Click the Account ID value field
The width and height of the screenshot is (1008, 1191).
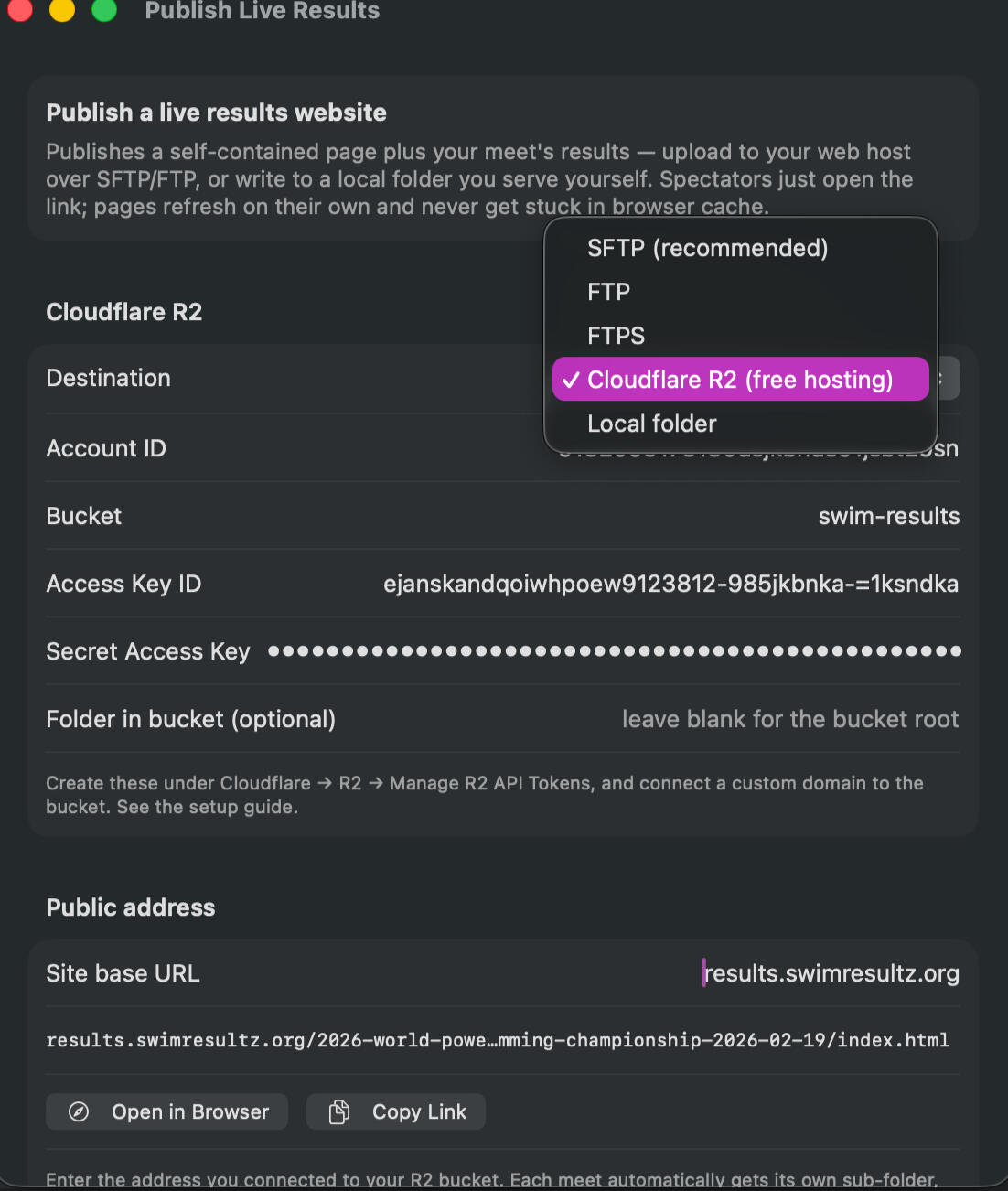tap(758, 448)
